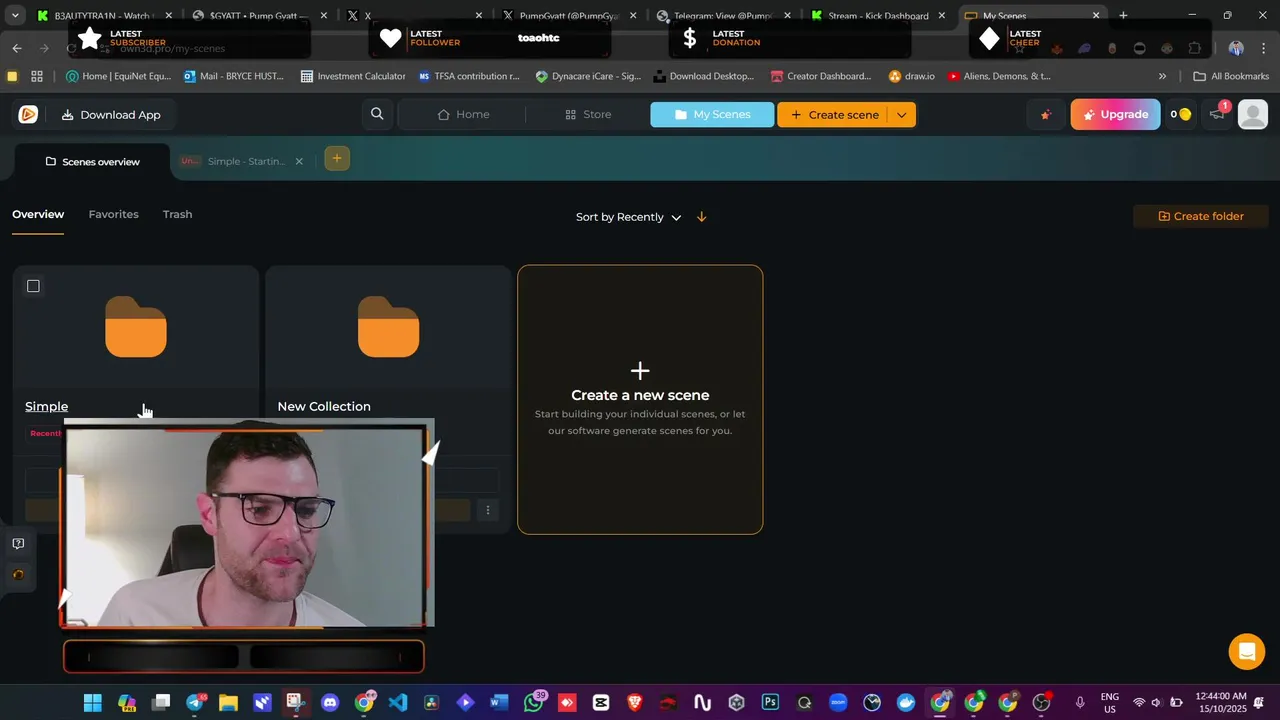Screen dimensions: 1280x720
Task: Open Zoom from the taskbar
Action: click(x=838, y=703)
